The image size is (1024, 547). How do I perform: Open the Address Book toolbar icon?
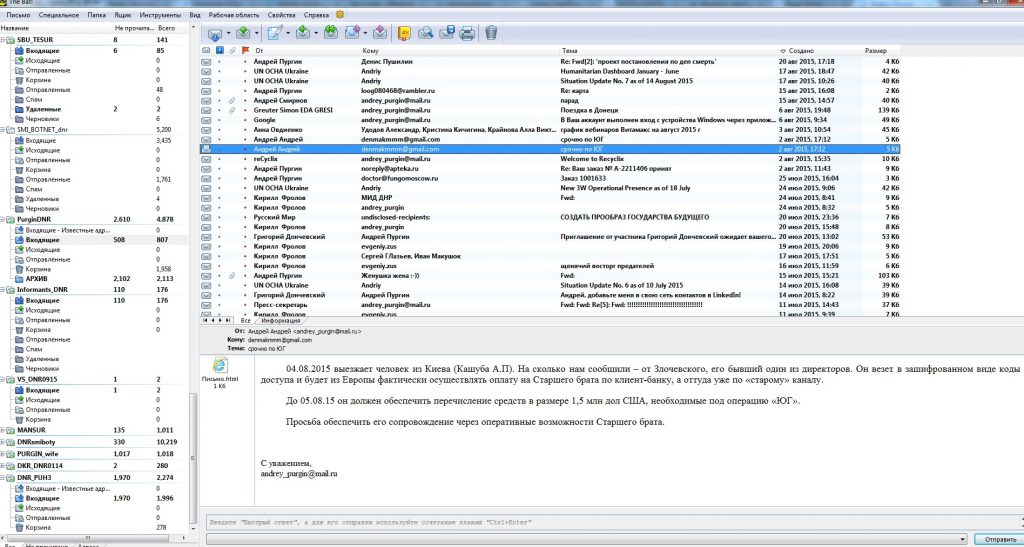point(404,33)
